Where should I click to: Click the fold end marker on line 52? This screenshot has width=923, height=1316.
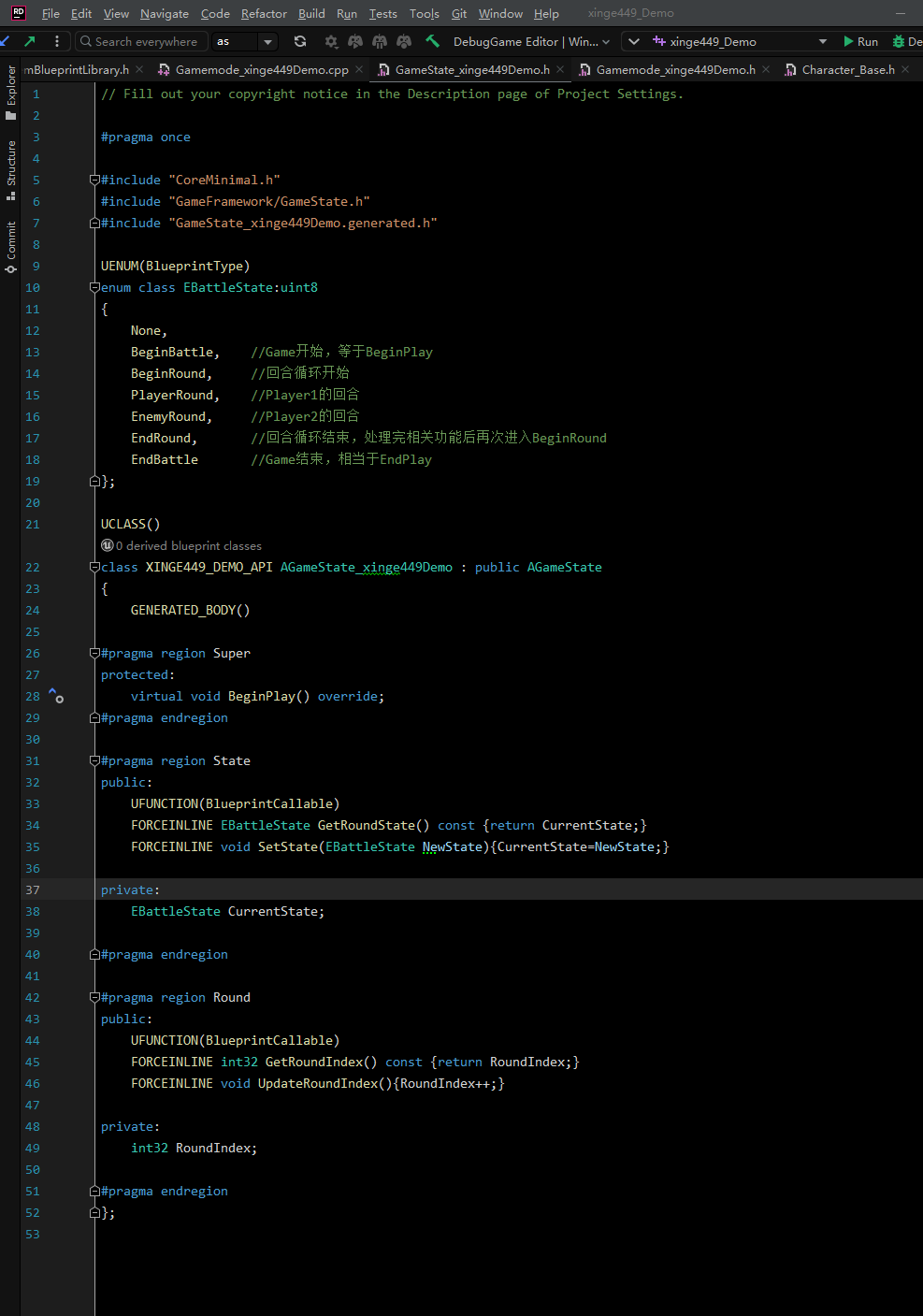pyautogui.click(x=94, y=1212)
